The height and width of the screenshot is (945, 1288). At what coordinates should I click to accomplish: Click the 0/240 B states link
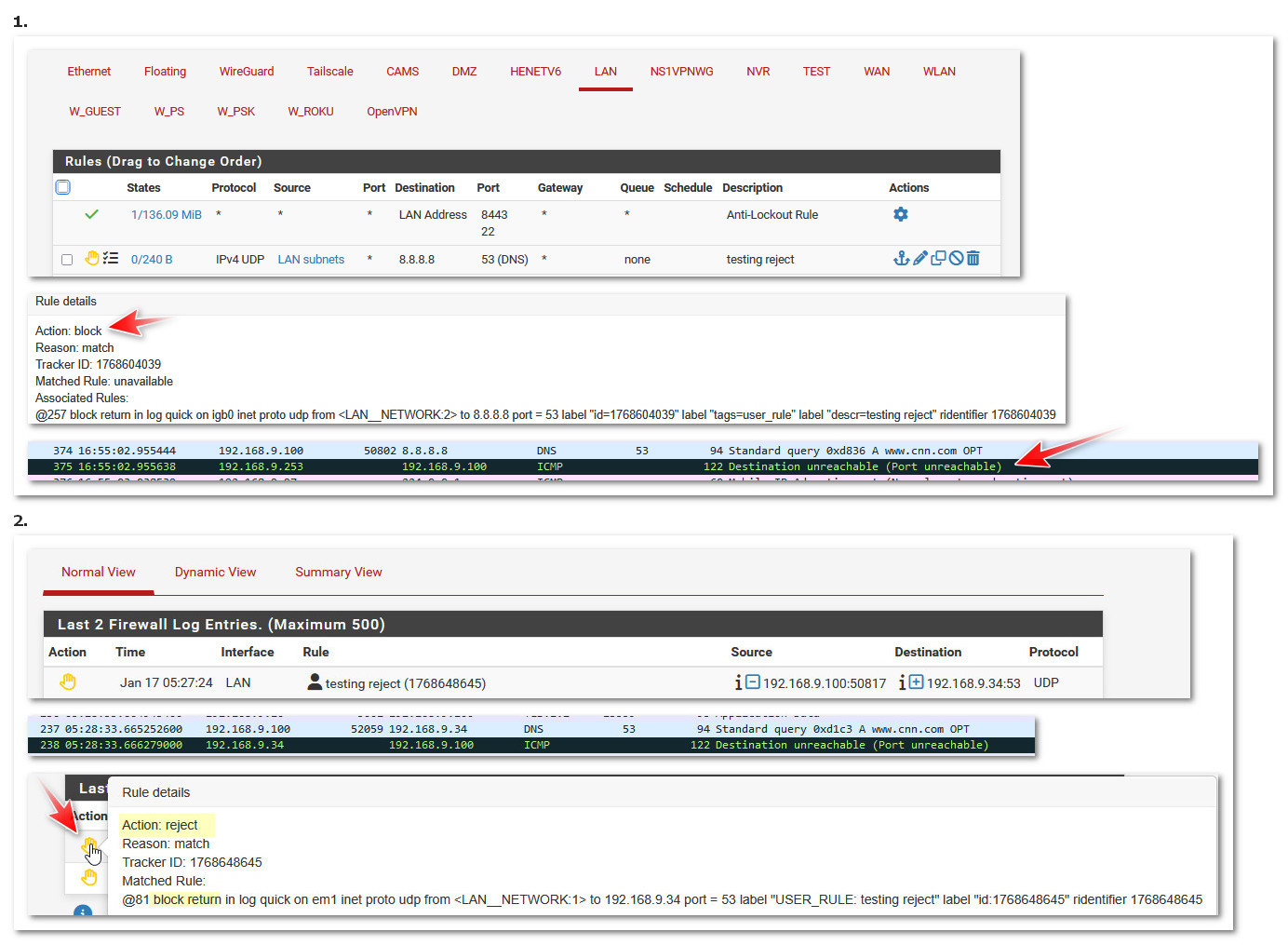tap(151, 260)
